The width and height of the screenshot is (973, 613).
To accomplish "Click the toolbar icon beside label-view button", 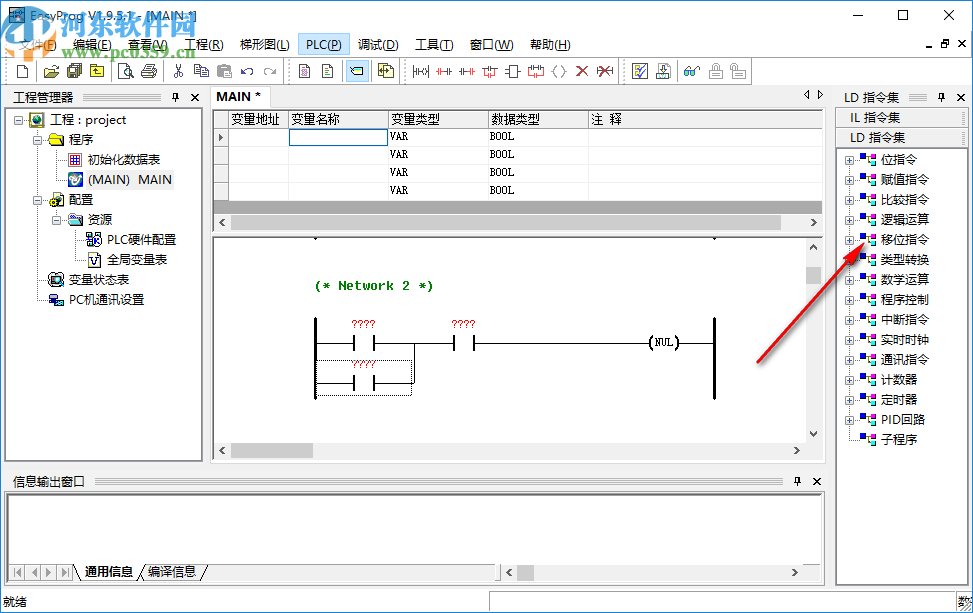I will (x=386, y=71).
